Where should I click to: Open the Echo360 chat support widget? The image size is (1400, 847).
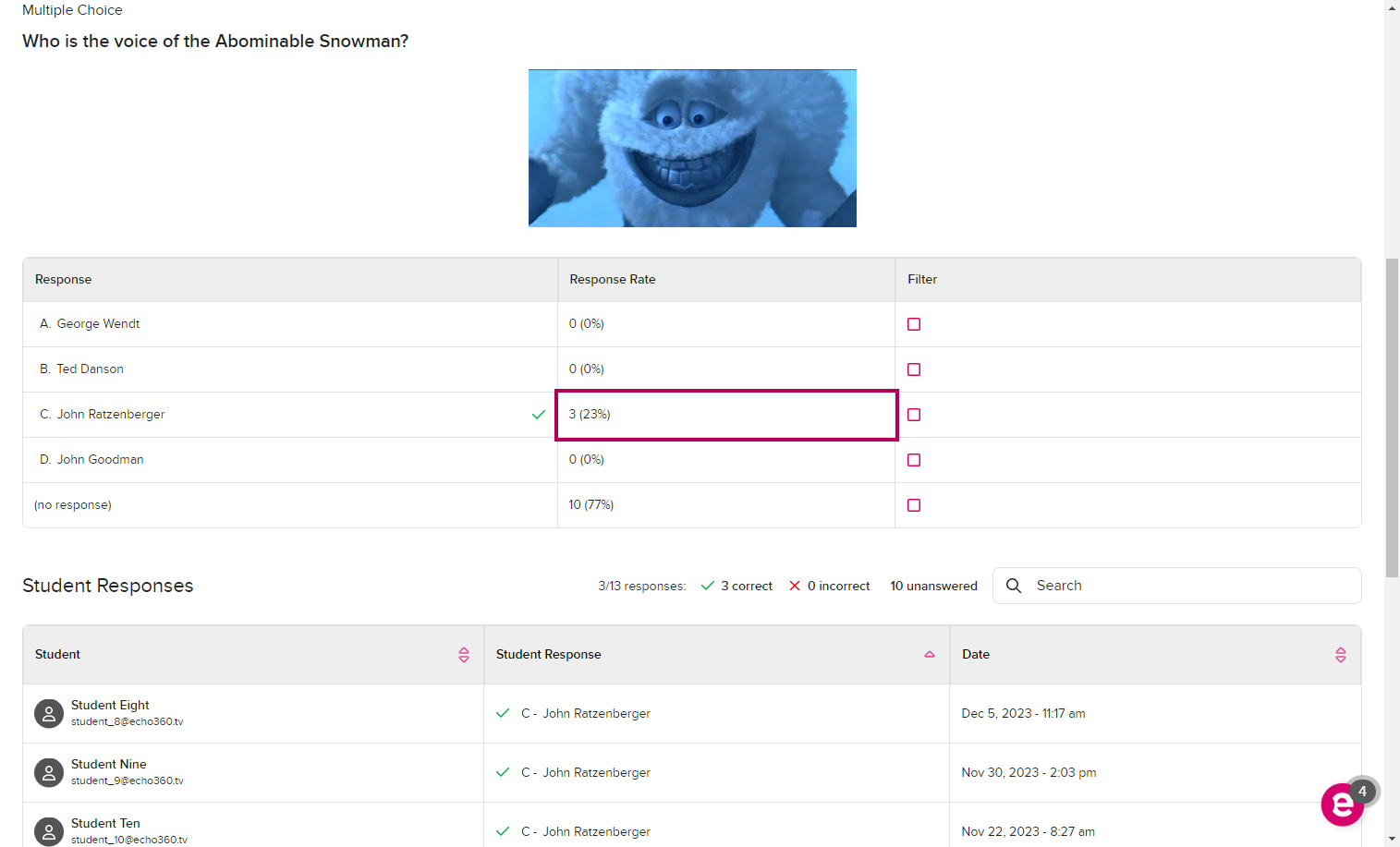[x=1342, y=804]
